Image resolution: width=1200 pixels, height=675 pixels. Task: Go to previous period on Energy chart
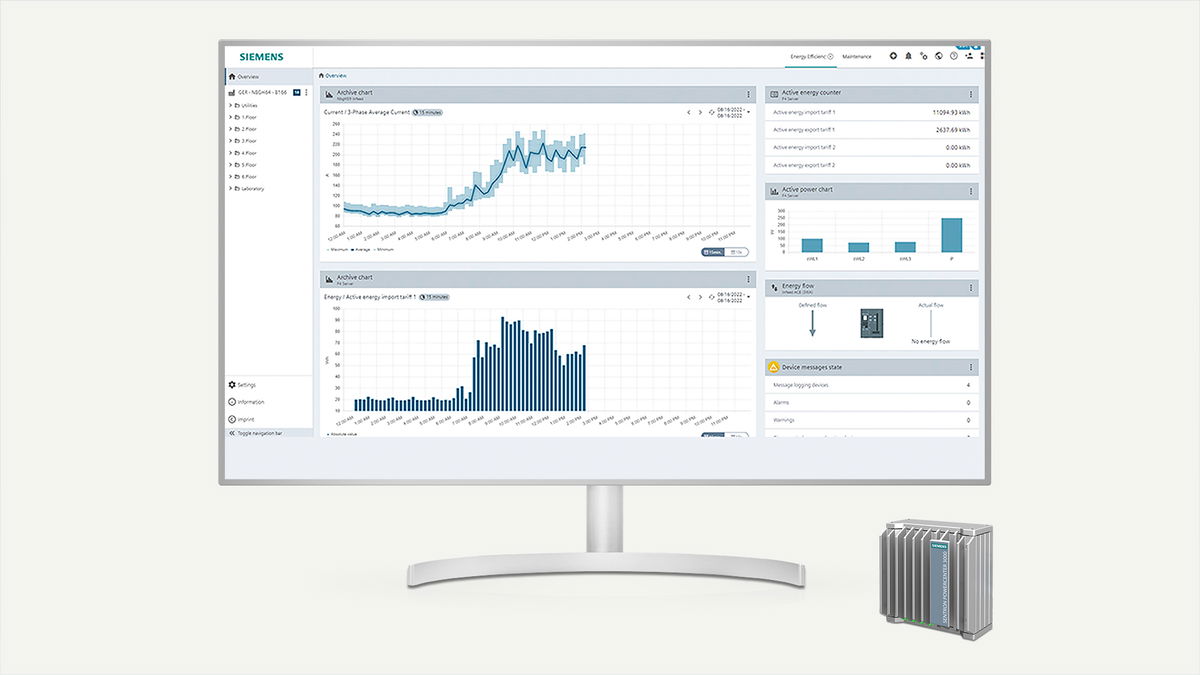pyautogui.click(x=688, y=297)
